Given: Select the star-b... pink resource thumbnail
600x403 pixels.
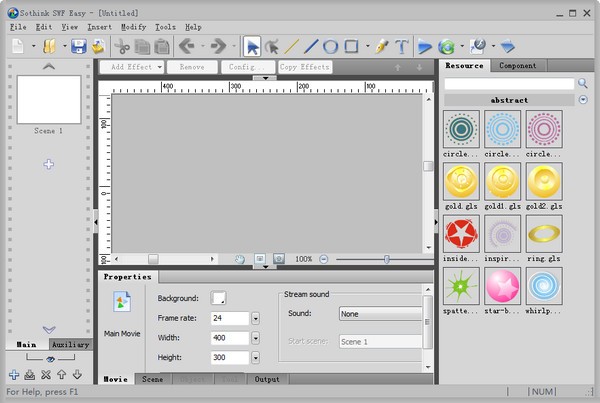Looking at the screenshot, I should tap(502, 284).
